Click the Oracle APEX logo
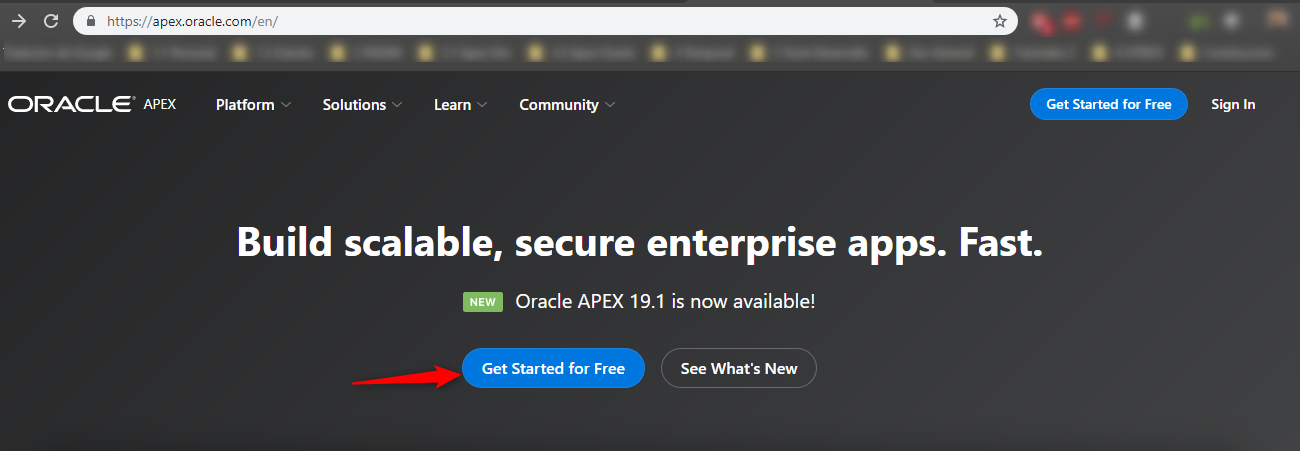 [92, 104]
